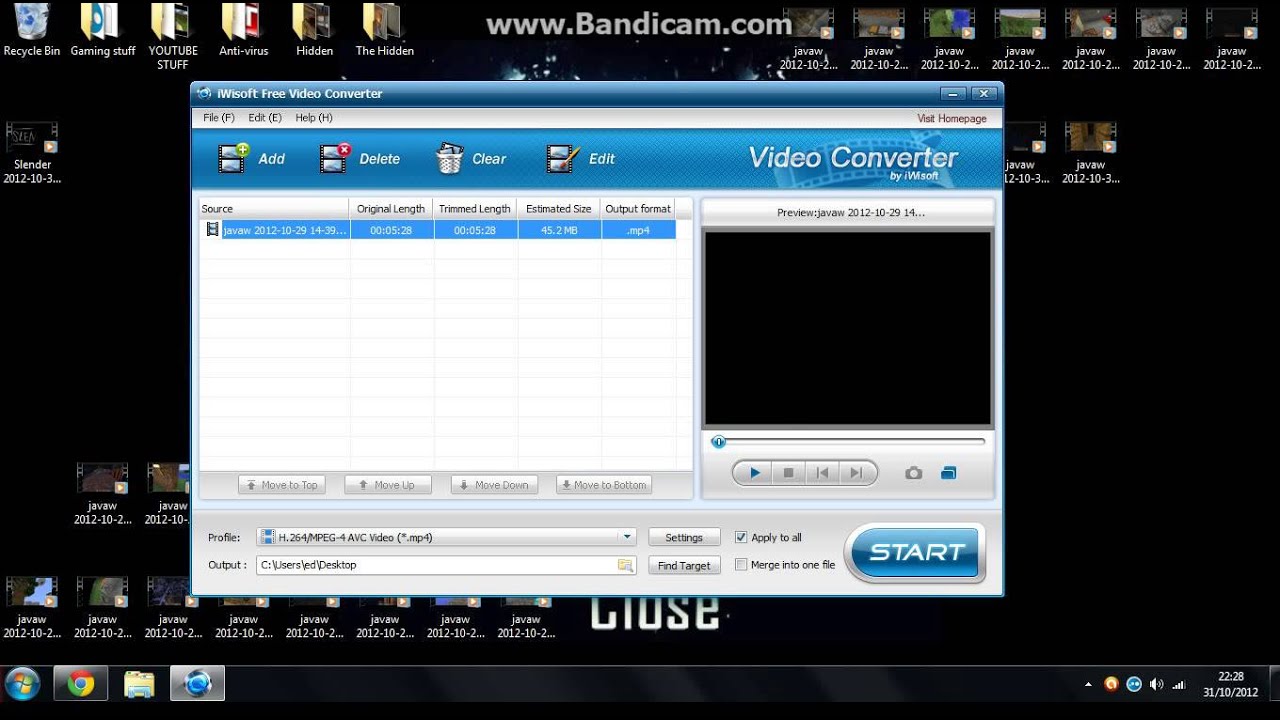The height and width of the screenshot is (720, 1280).
Task: Click the Estimated Size column header
Action: [559, 209]
